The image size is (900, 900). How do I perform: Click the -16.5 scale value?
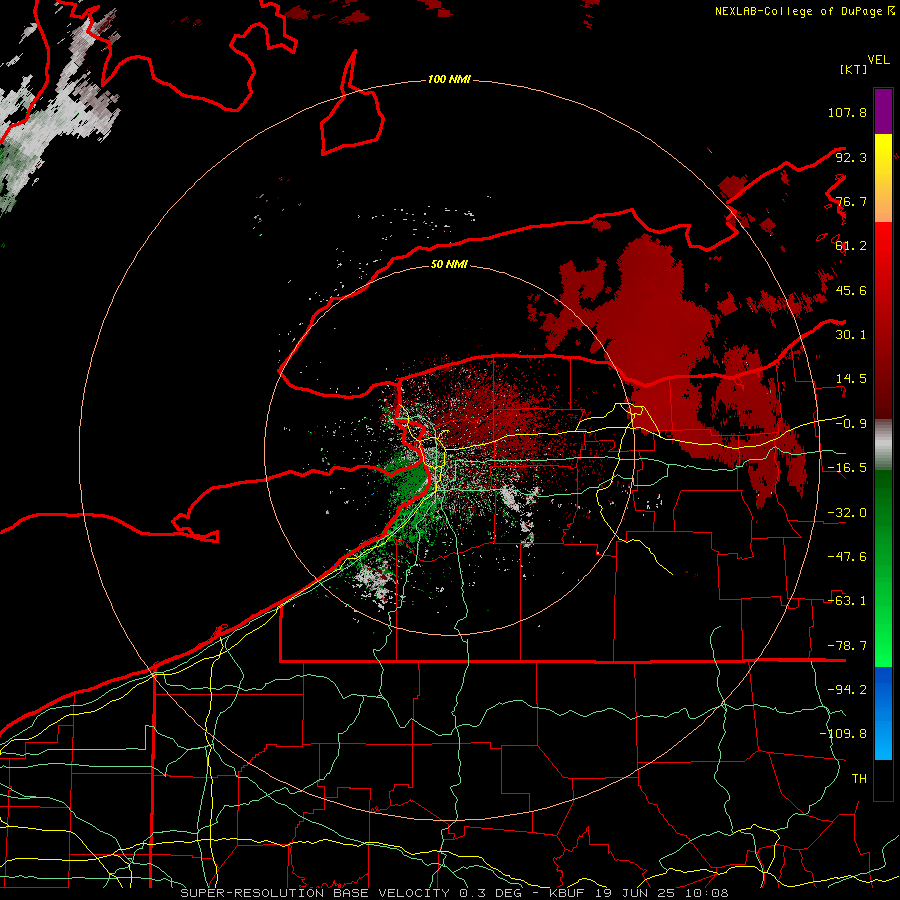click(847, 468)
